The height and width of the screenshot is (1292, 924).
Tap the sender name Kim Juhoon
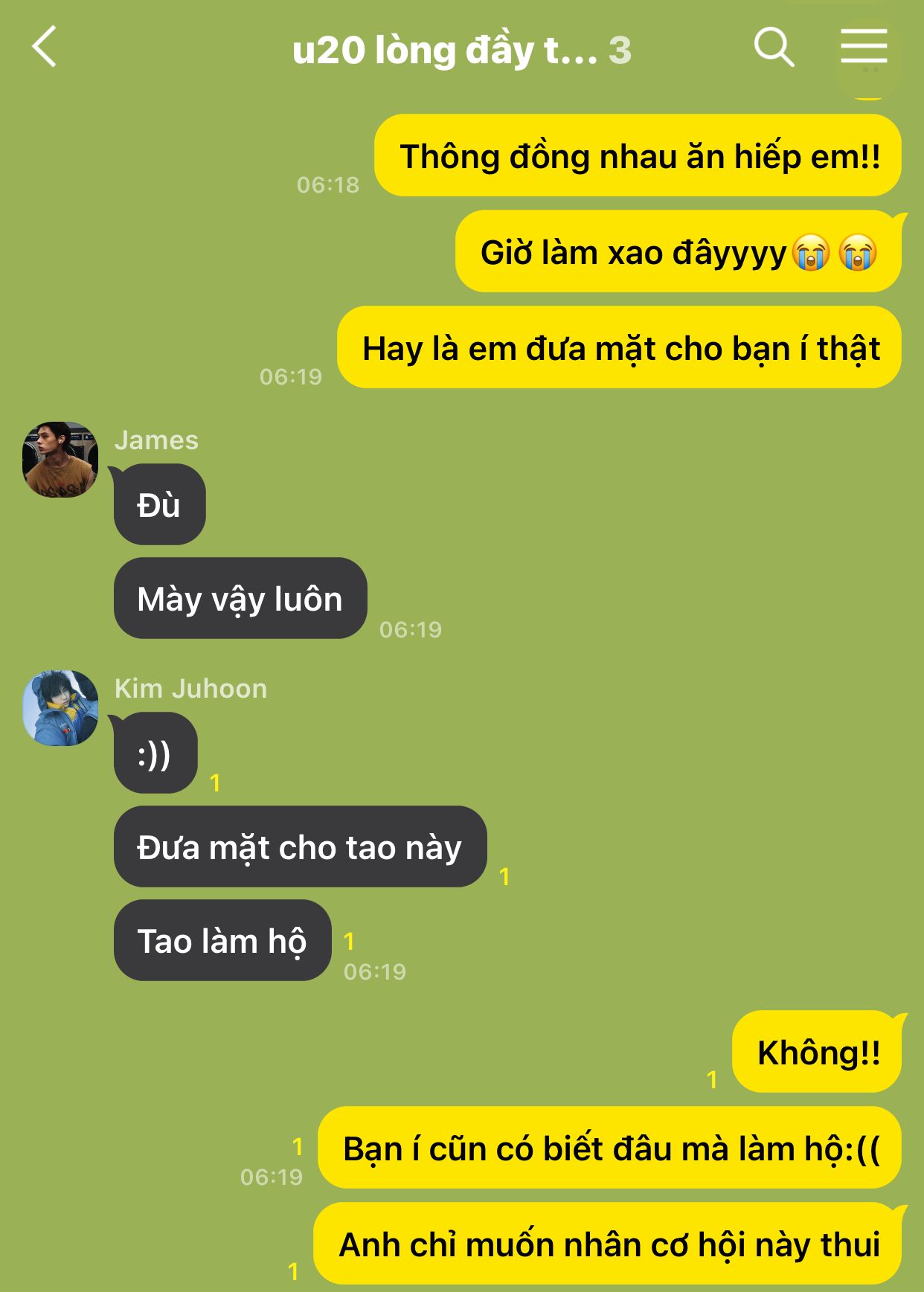tap(190, 689)
